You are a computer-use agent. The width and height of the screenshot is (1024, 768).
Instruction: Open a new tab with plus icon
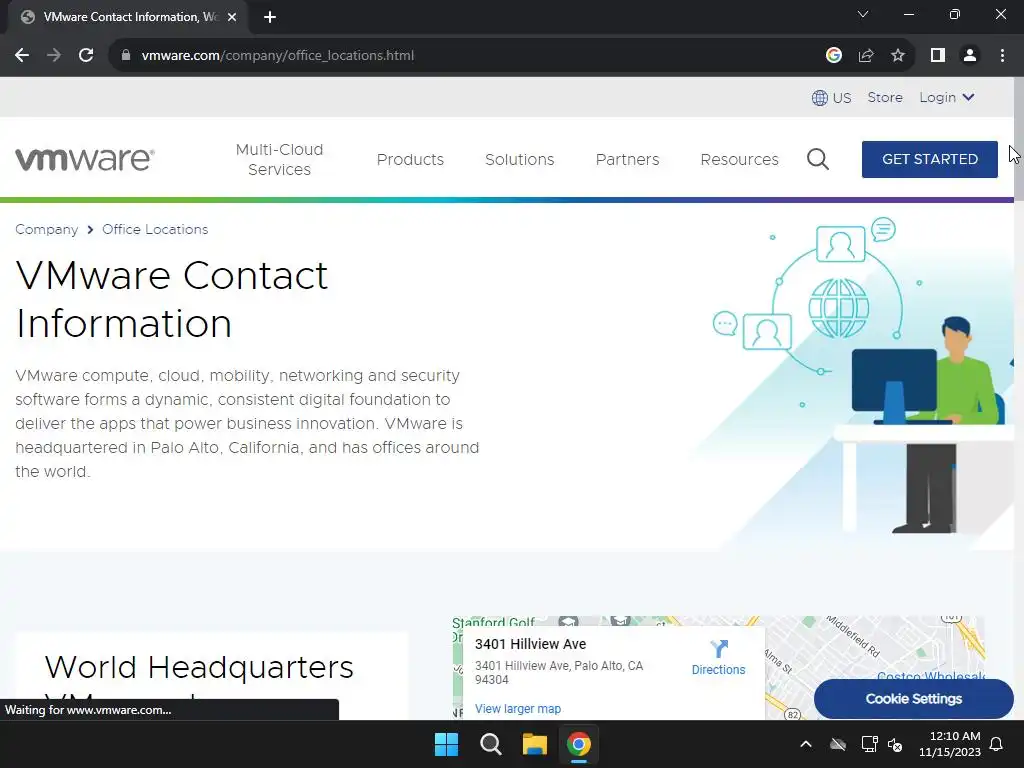[x=270, y=18]
